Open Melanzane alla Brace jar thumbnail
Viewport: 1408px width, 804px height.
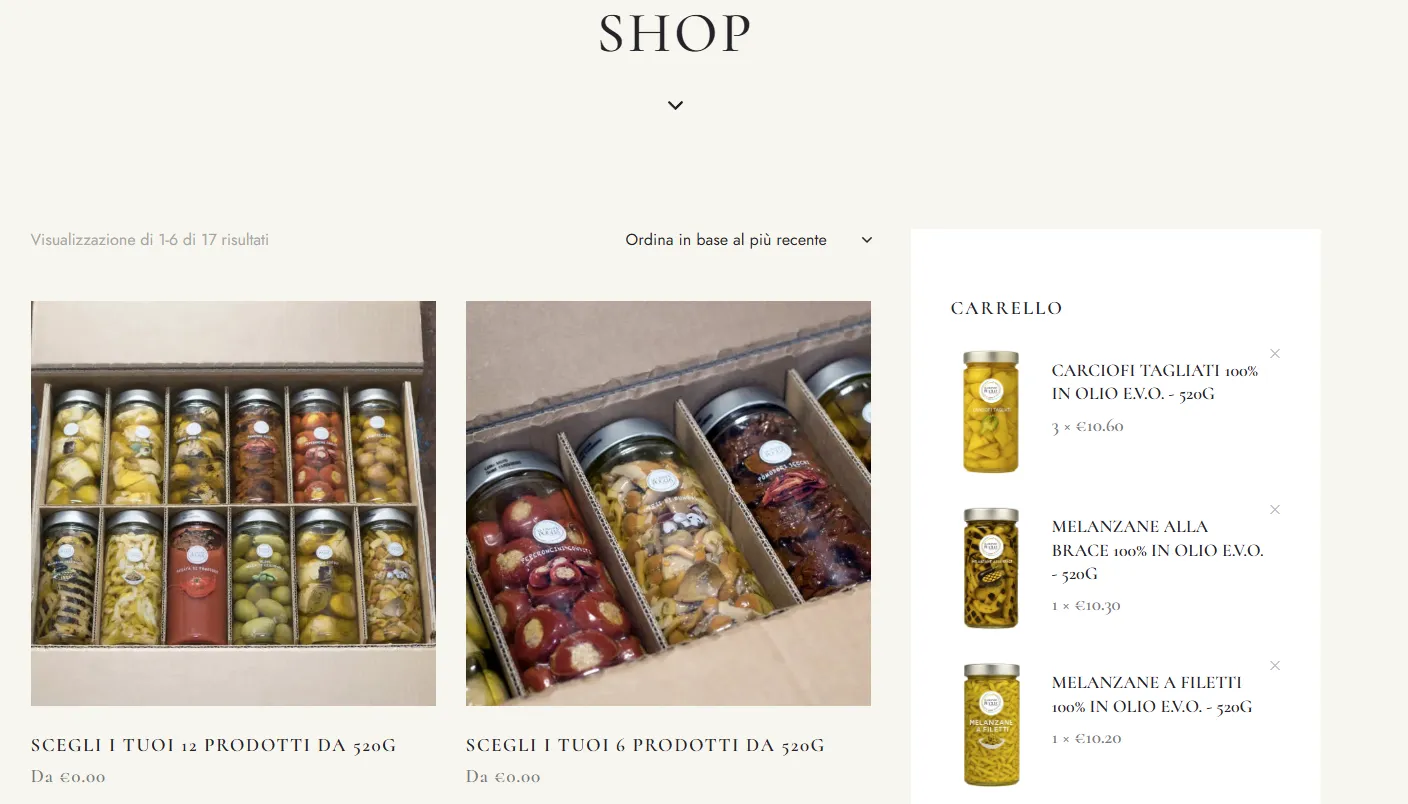pyautogui.click(x=991, y=567)
